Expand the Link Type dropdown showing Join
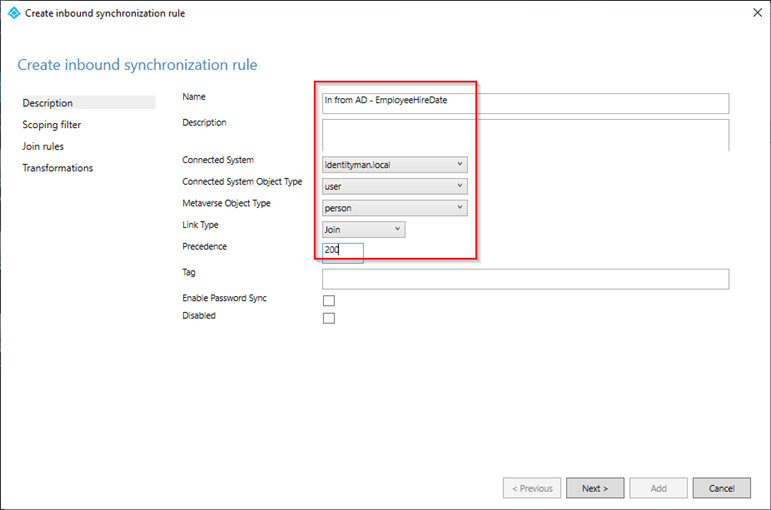The image size is (771, 510). (x=364, y=230)
